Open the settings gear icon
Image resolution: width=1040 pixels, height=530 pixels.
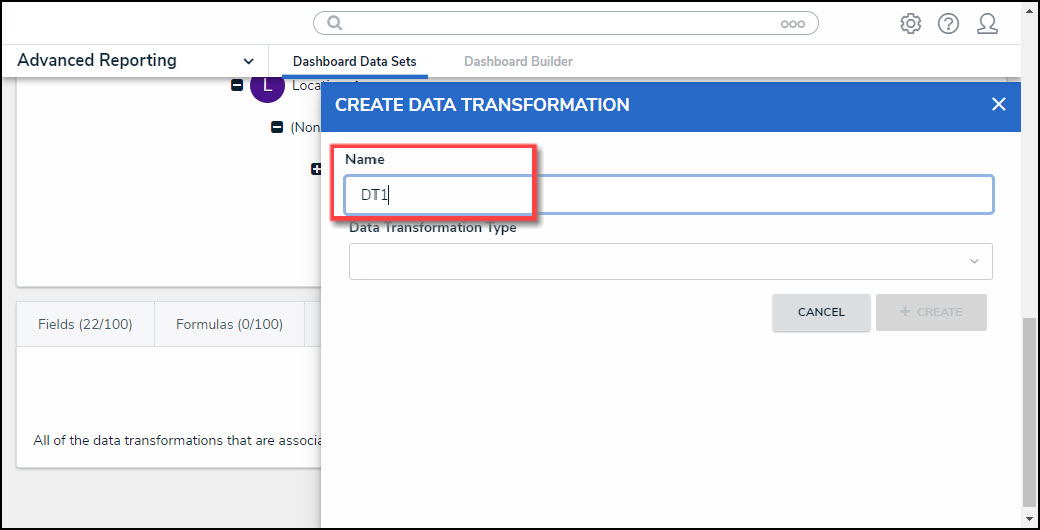pos(910,24)
